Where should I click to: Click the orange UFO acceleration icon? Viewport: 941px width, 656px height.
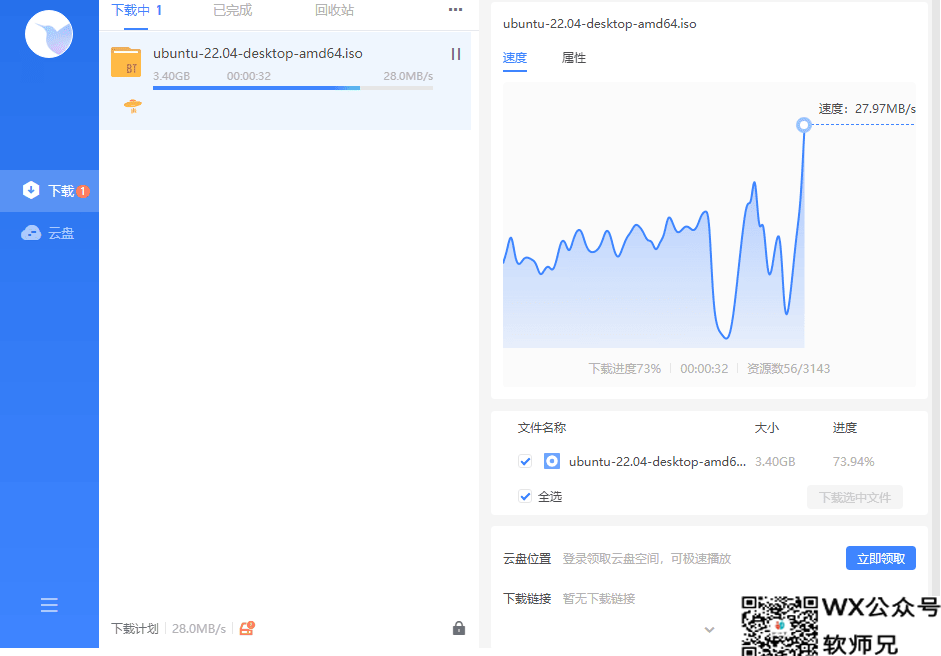pyautogui.click(x=133, y=107)
